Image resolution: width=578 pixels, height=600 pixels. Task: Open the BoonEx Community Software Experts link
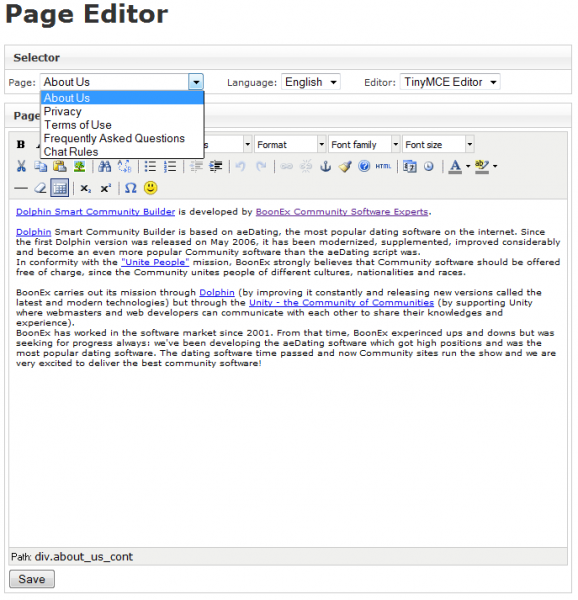pos(342,212)
